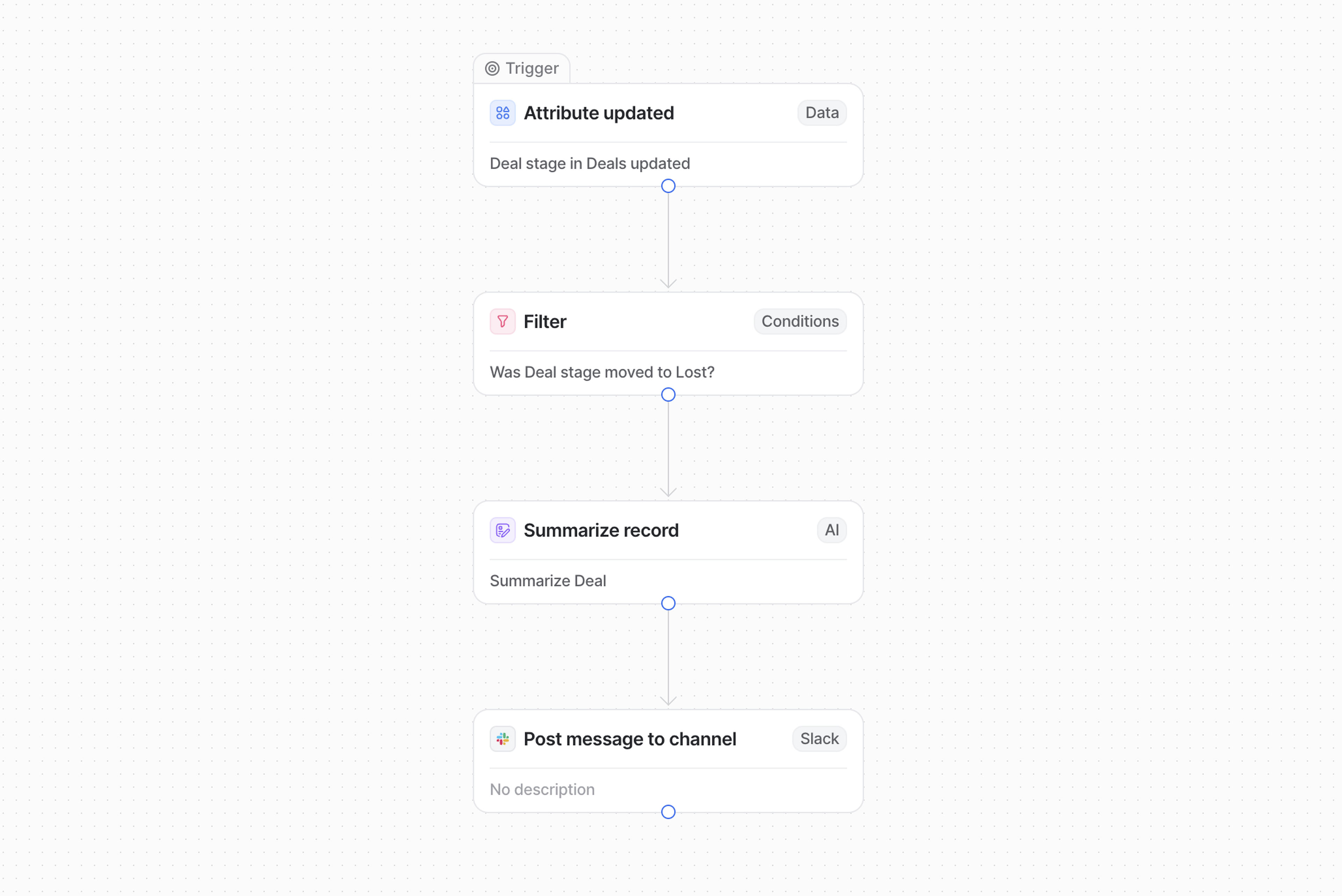Viewport: 1342px width, 896px height.
Task: Click the Slack badge on Post message block
Action: click(819, 739)
